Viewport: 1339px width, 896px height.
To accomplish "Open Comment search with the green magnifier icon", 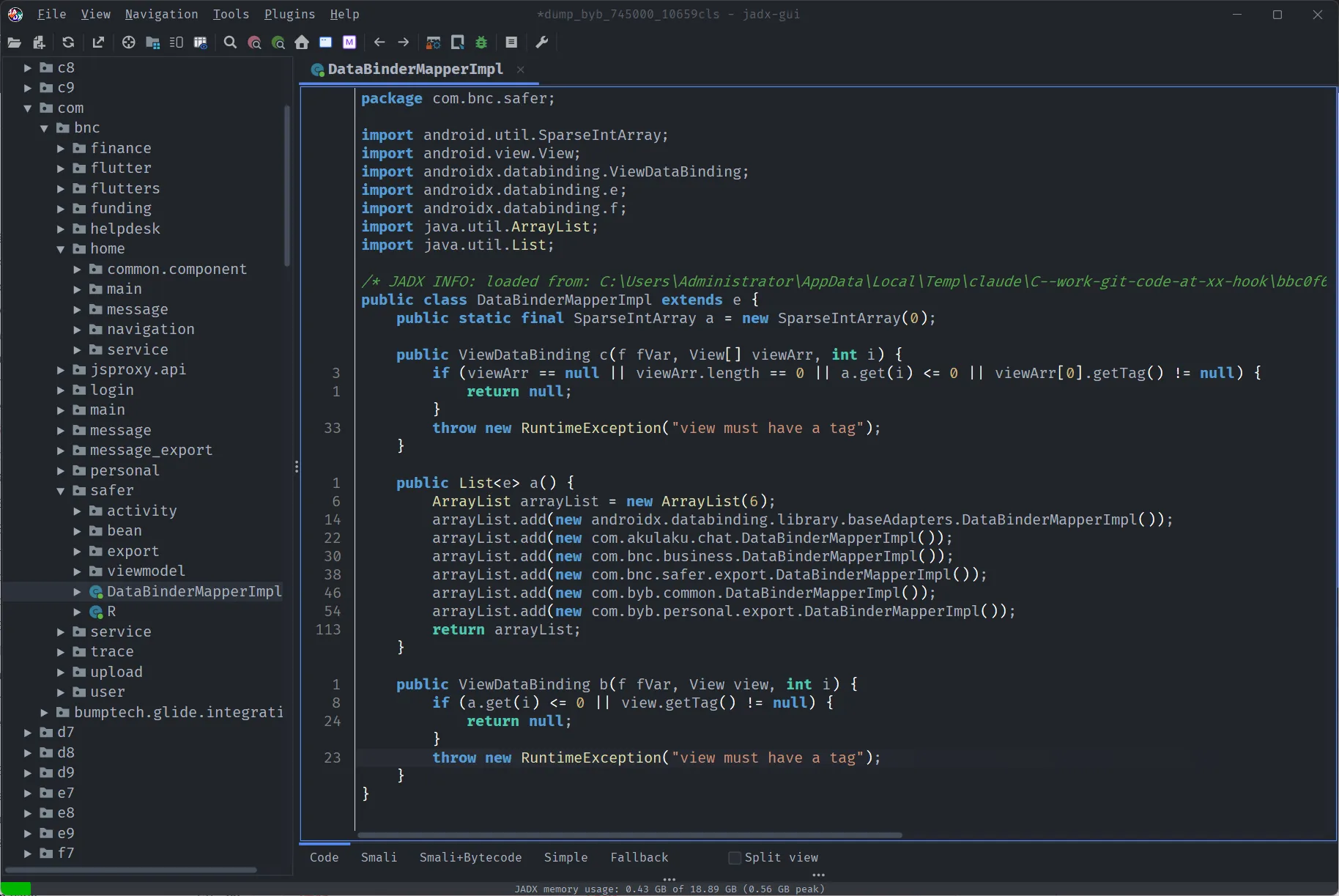I will (278, 42).
